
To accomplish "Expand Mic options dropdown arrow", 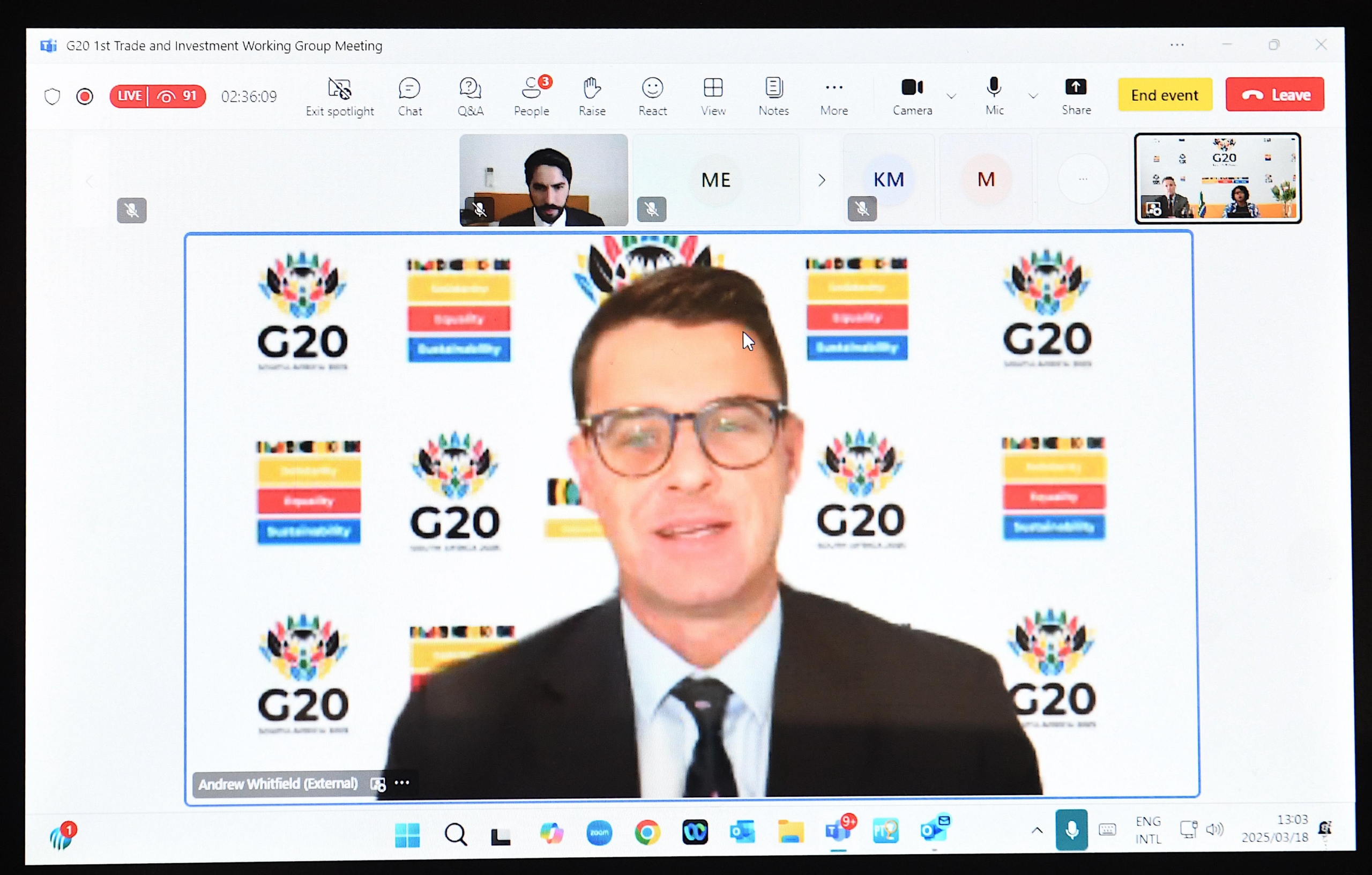I will tap(1033, 96).
